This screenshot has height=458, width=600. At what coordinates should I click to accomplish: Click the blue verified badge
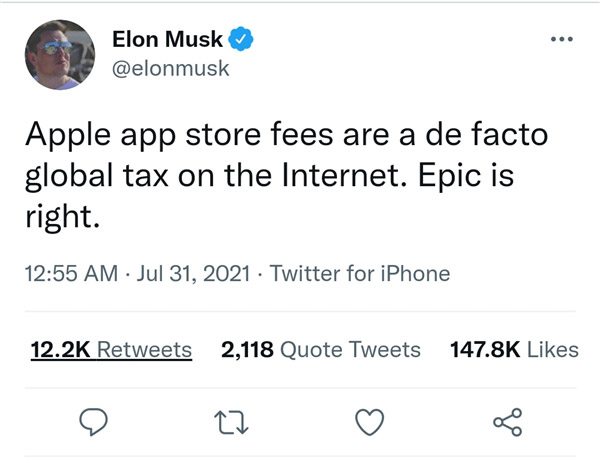(x=242, y=40)
